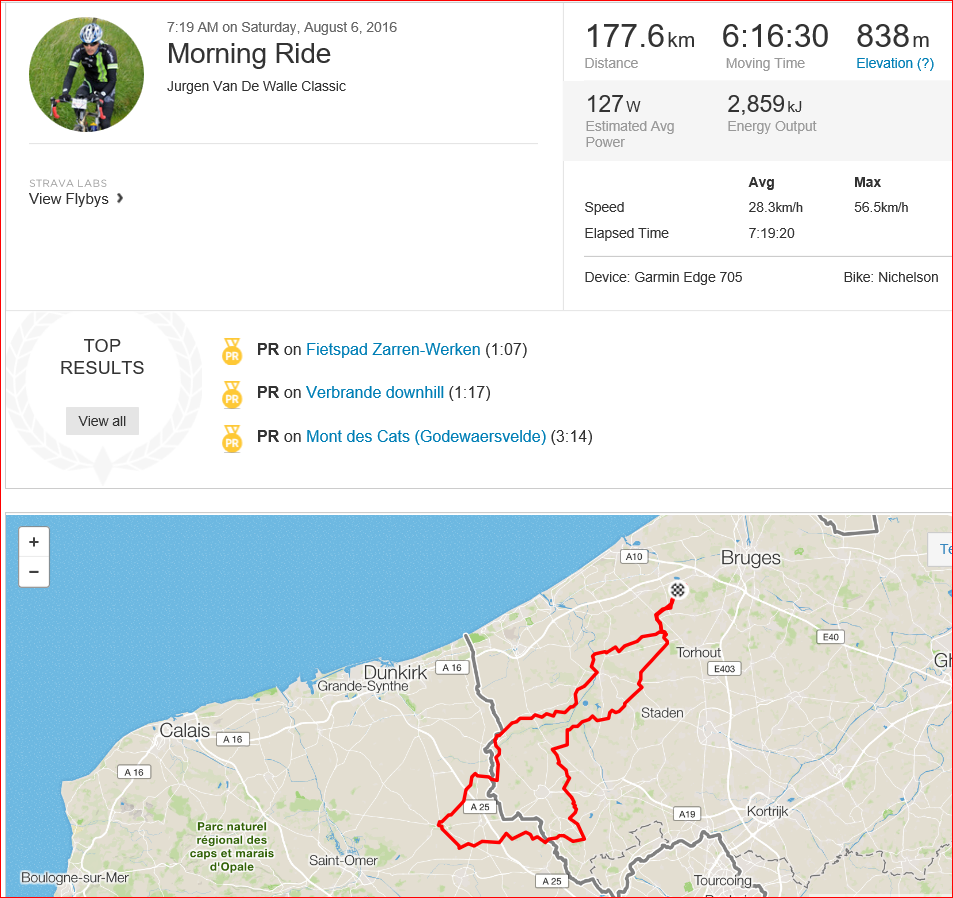Click the Morning Ride activity title
The width and height of the screenshot is (953, 898).
coord(249,53)
